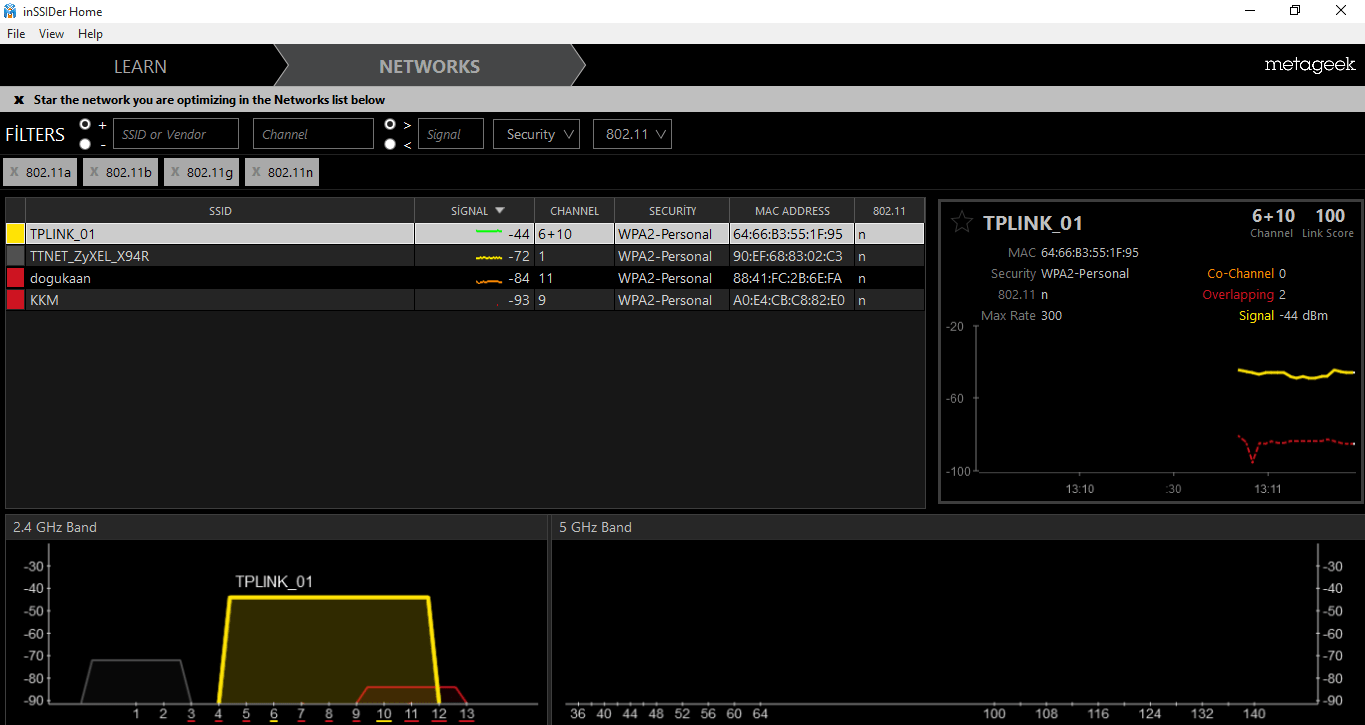Open the 802.11 filter dropdown

[x=633, y=134]
